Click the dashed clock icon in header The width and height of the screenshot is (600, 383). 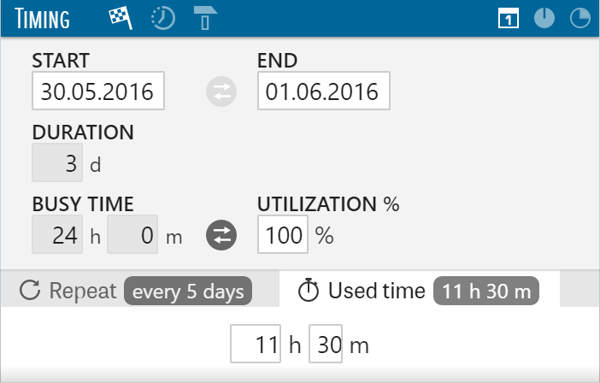pyautogui.click(x=163, y=18)
